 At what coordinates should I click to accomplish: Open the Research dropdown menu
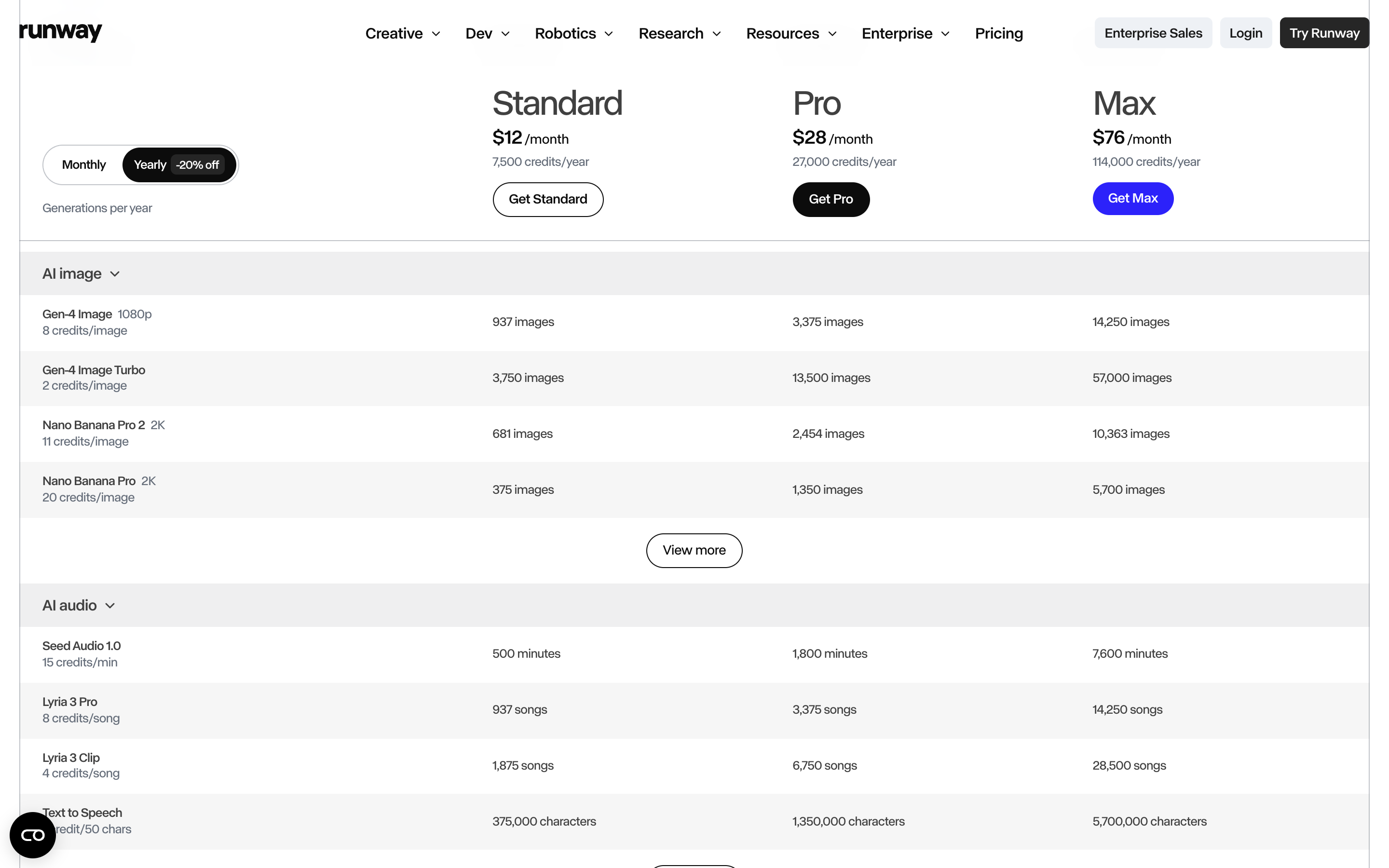point(680,33)
